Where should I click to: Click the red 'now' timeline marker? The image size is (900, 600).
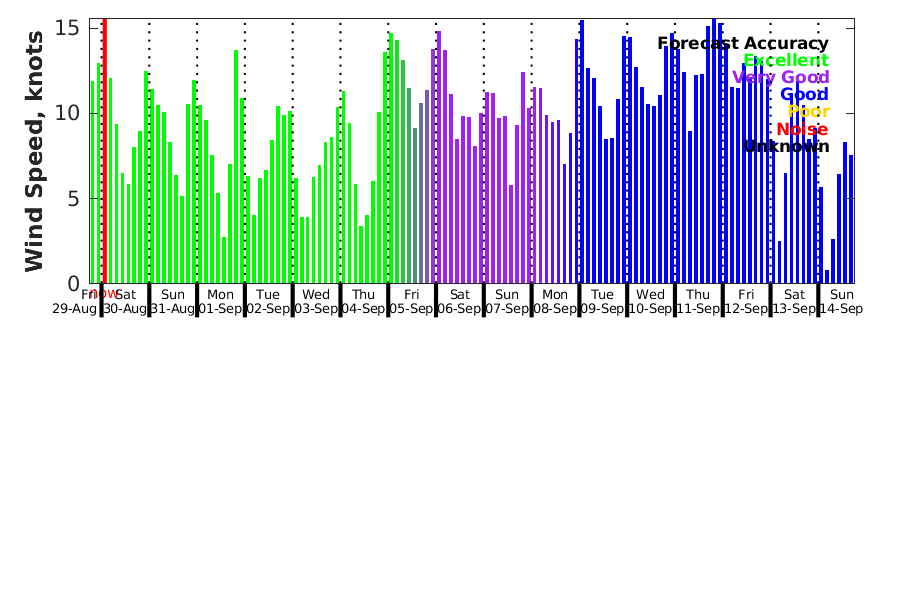point(104,294)
